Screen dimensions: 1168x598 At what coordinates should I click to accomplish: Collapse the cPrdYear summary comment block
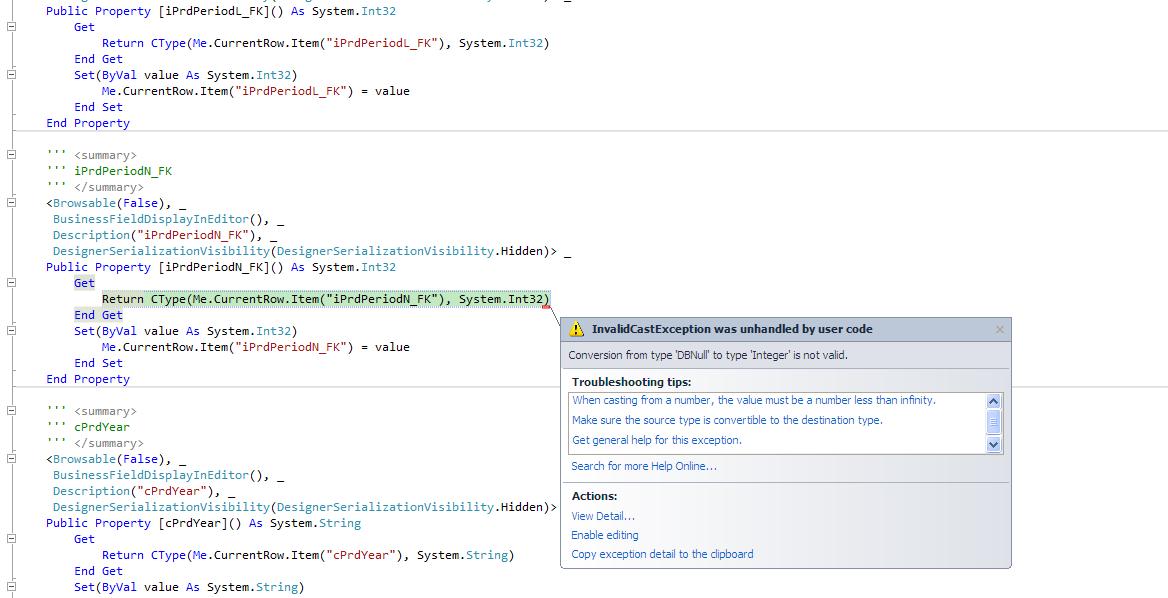(12, 411)
